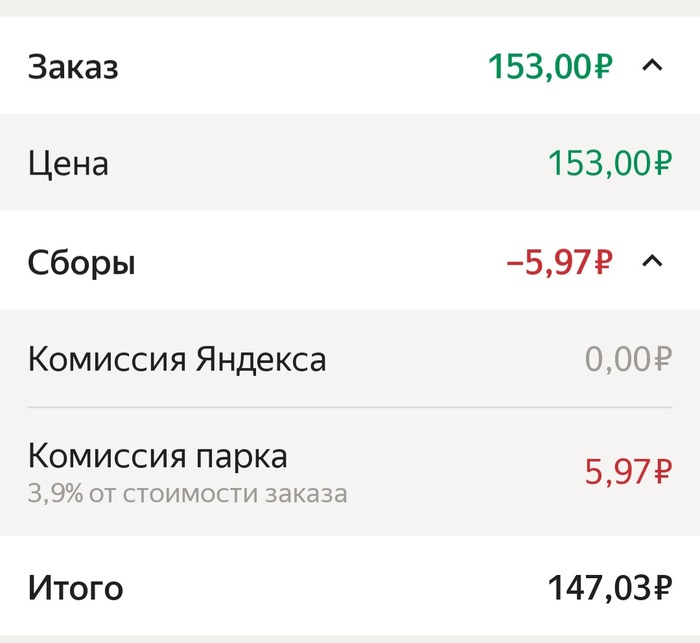Tap the Заказ section header label
The image size is (700, 643).
pyautogui.click(x=73, y=68)
